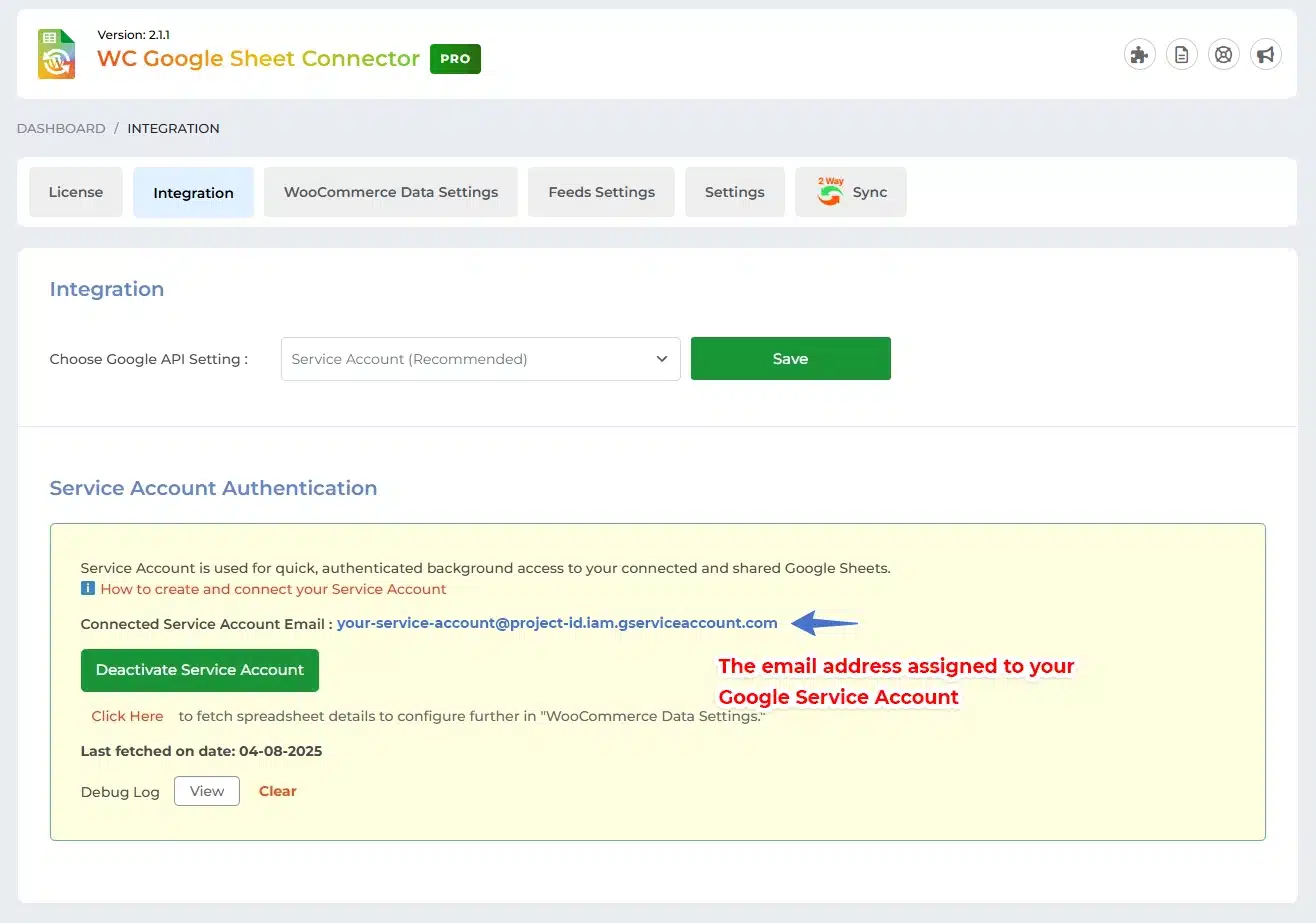The image size is (1316, 923).
Task: Click the green PRO badge
Action: click(455, 59)
